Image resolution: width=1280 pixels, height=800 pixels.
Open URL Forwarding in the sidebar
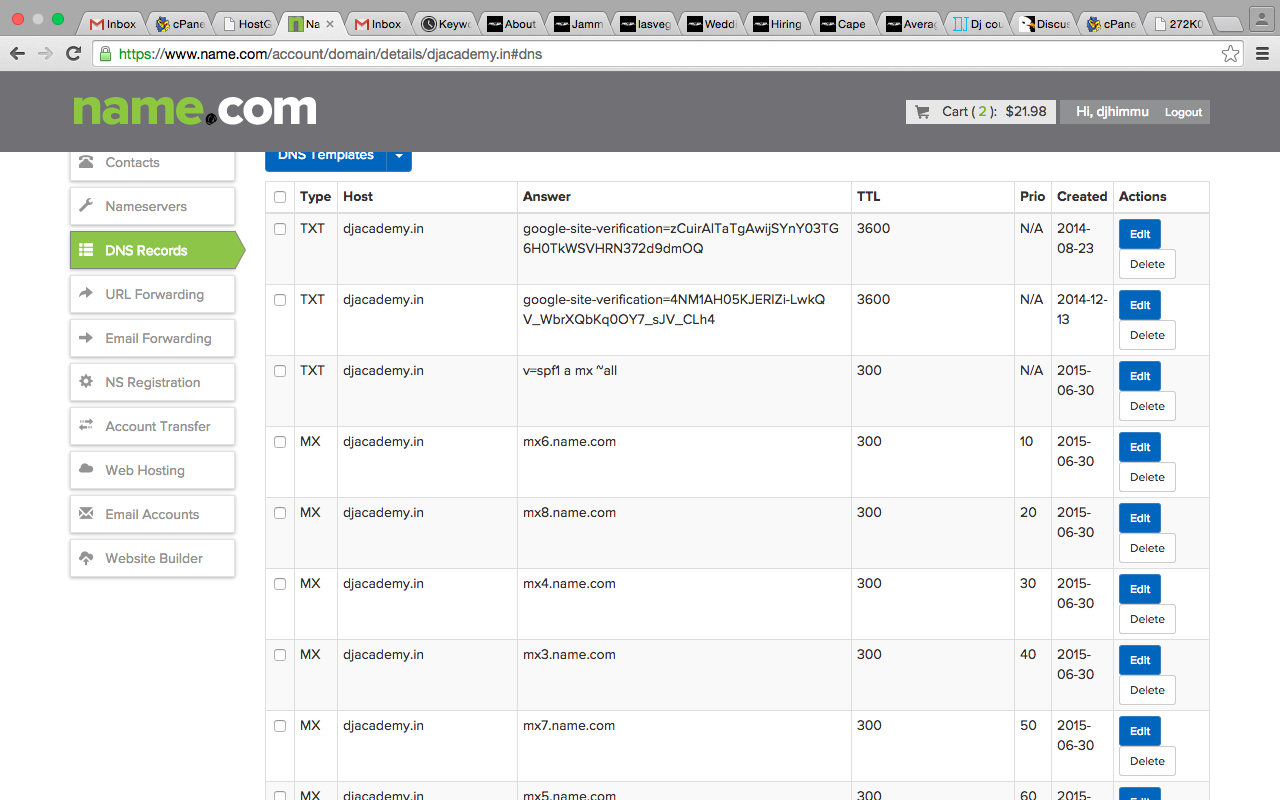152,294
